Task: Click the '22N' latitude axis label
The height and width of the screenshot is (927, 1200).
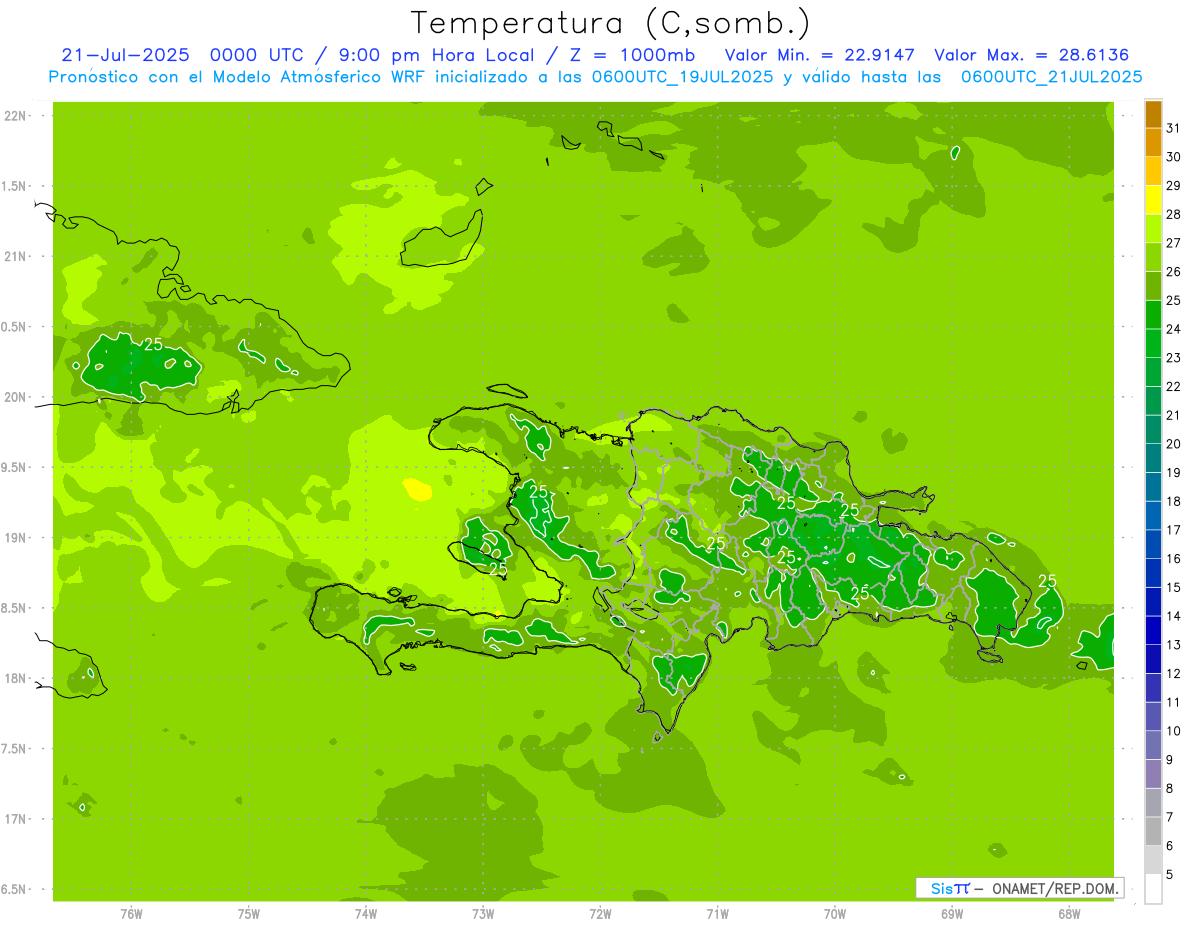Action: pos(15,116)
